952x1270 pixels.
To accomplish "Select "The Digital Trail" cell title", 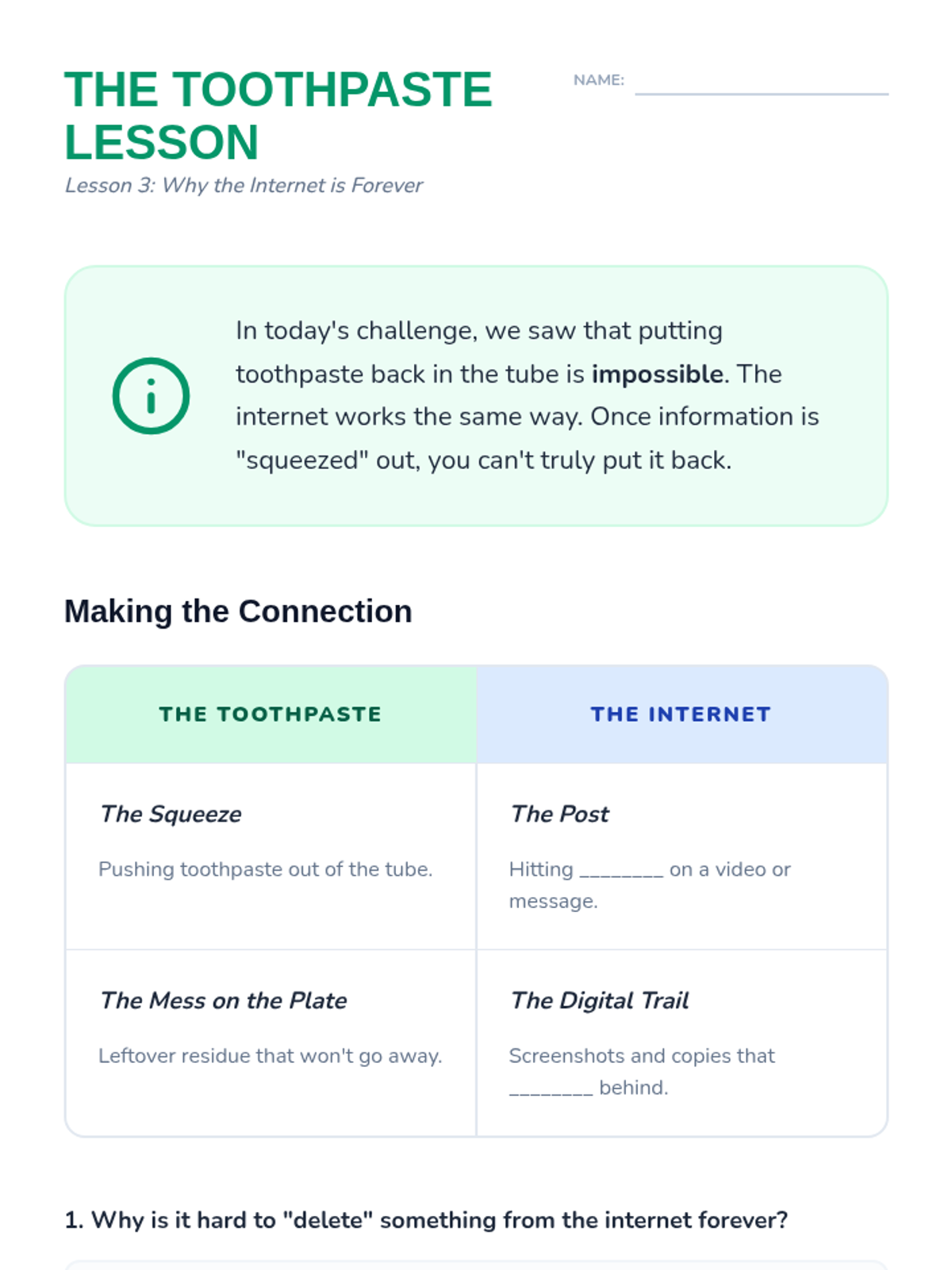I will 599,1000.
